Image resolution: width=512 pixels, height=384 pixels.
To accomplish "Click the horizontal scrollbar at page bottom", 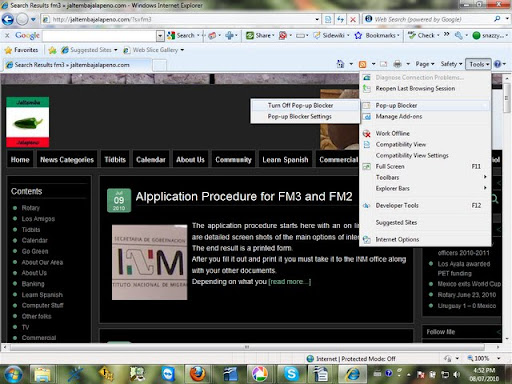I will coord(247,347).
